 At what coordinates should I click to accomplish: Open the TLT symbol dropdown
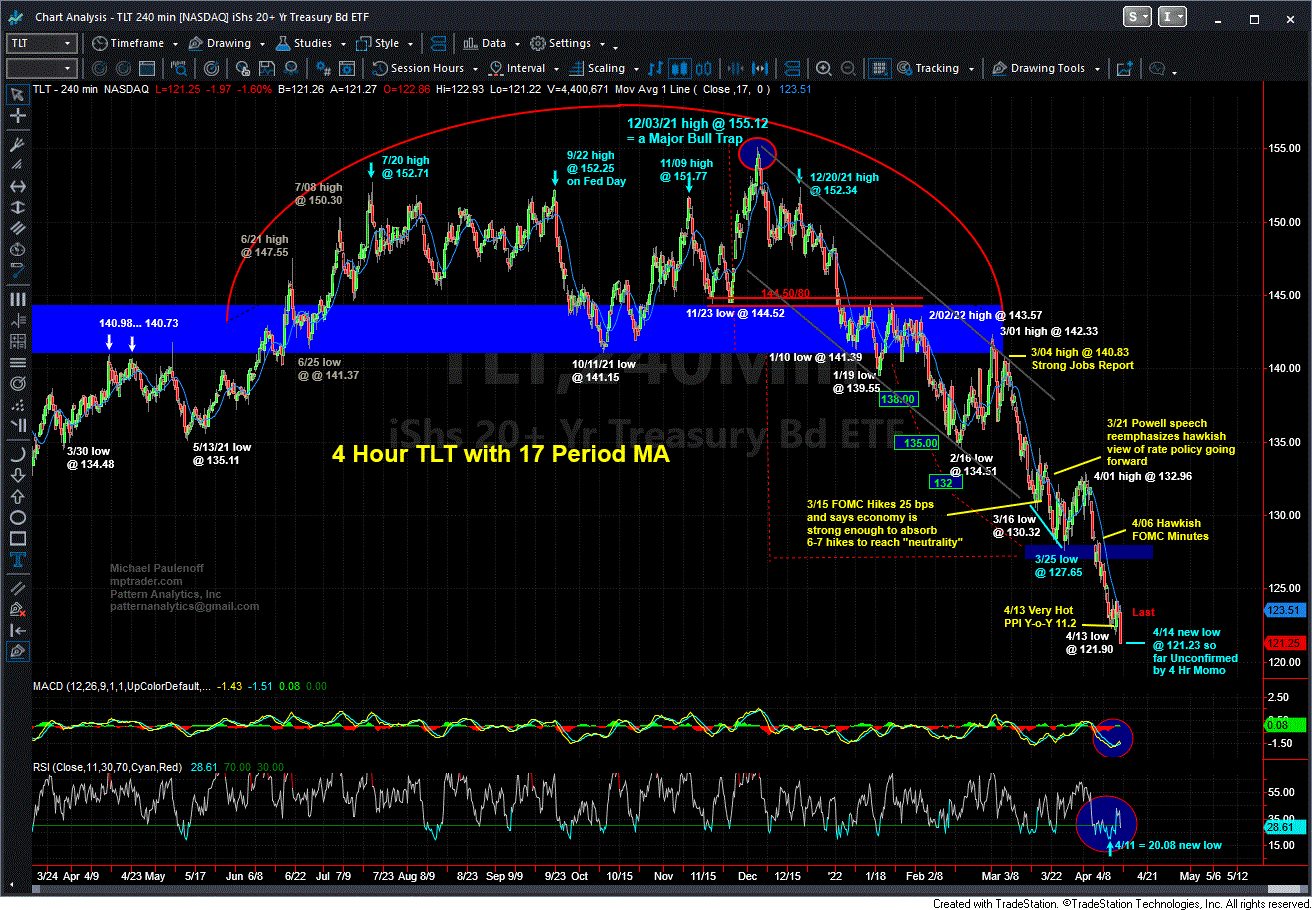(67, 44)
